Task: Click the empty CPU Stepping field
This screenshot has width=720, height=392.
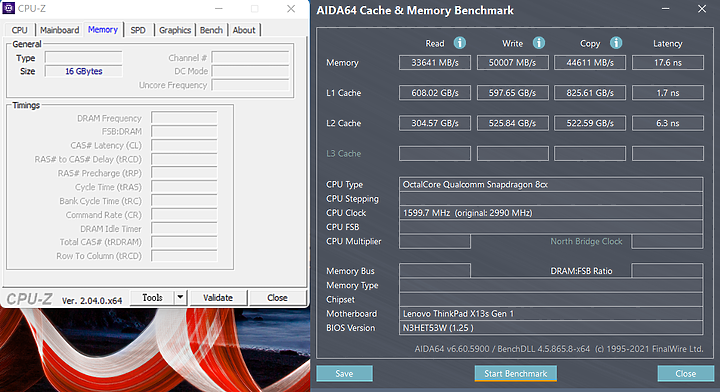Action: click(x=551, y=199)
